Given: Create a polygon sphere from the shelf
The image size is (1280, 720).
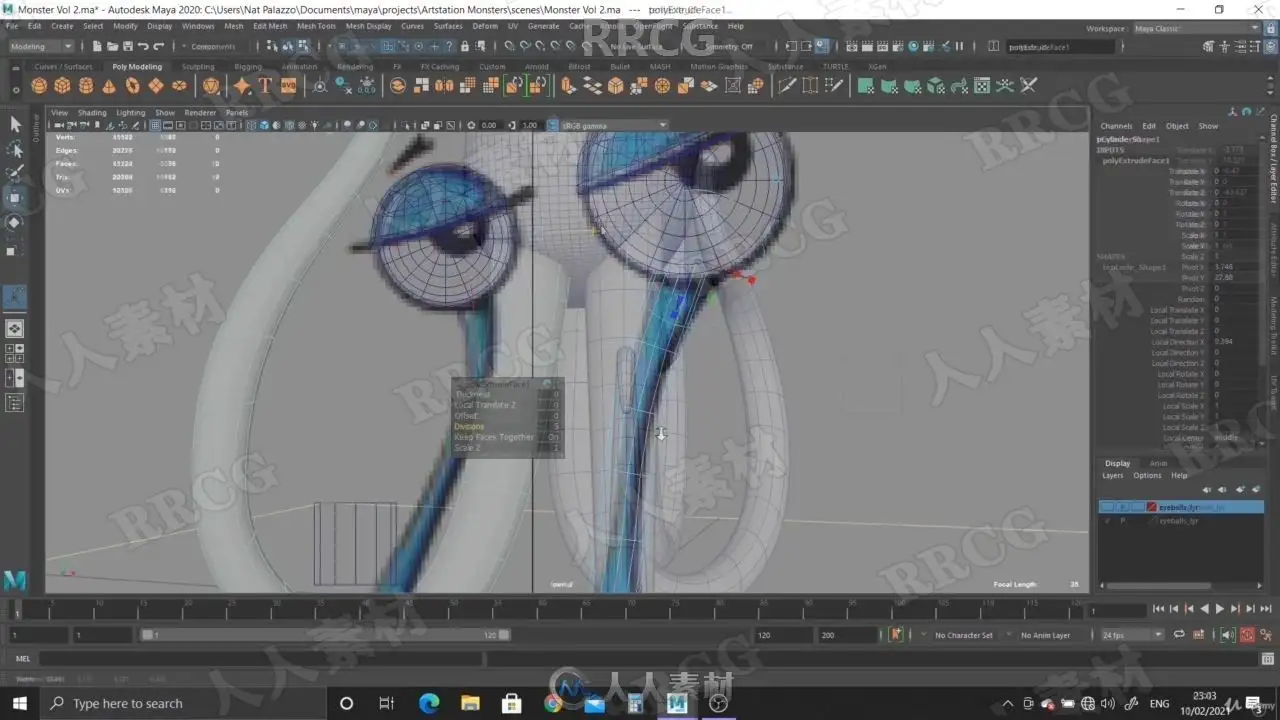Looking at the screenshot, I should click(39, 86).
